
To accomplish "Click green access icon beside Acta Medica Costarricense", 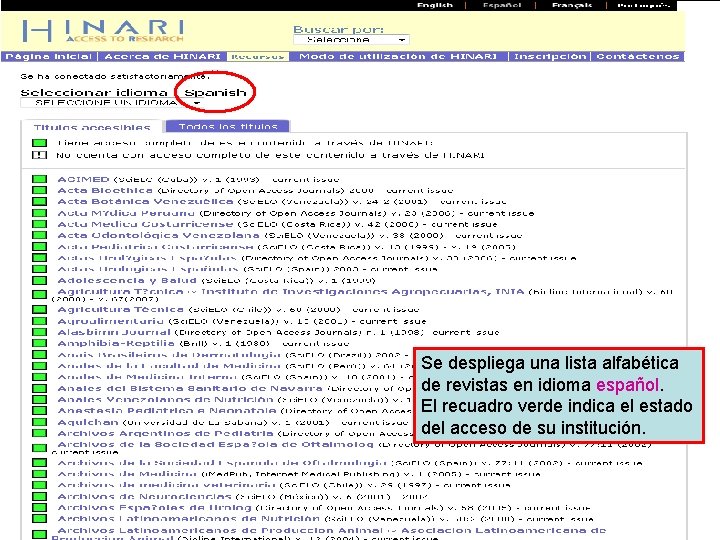I will (39, 224).
